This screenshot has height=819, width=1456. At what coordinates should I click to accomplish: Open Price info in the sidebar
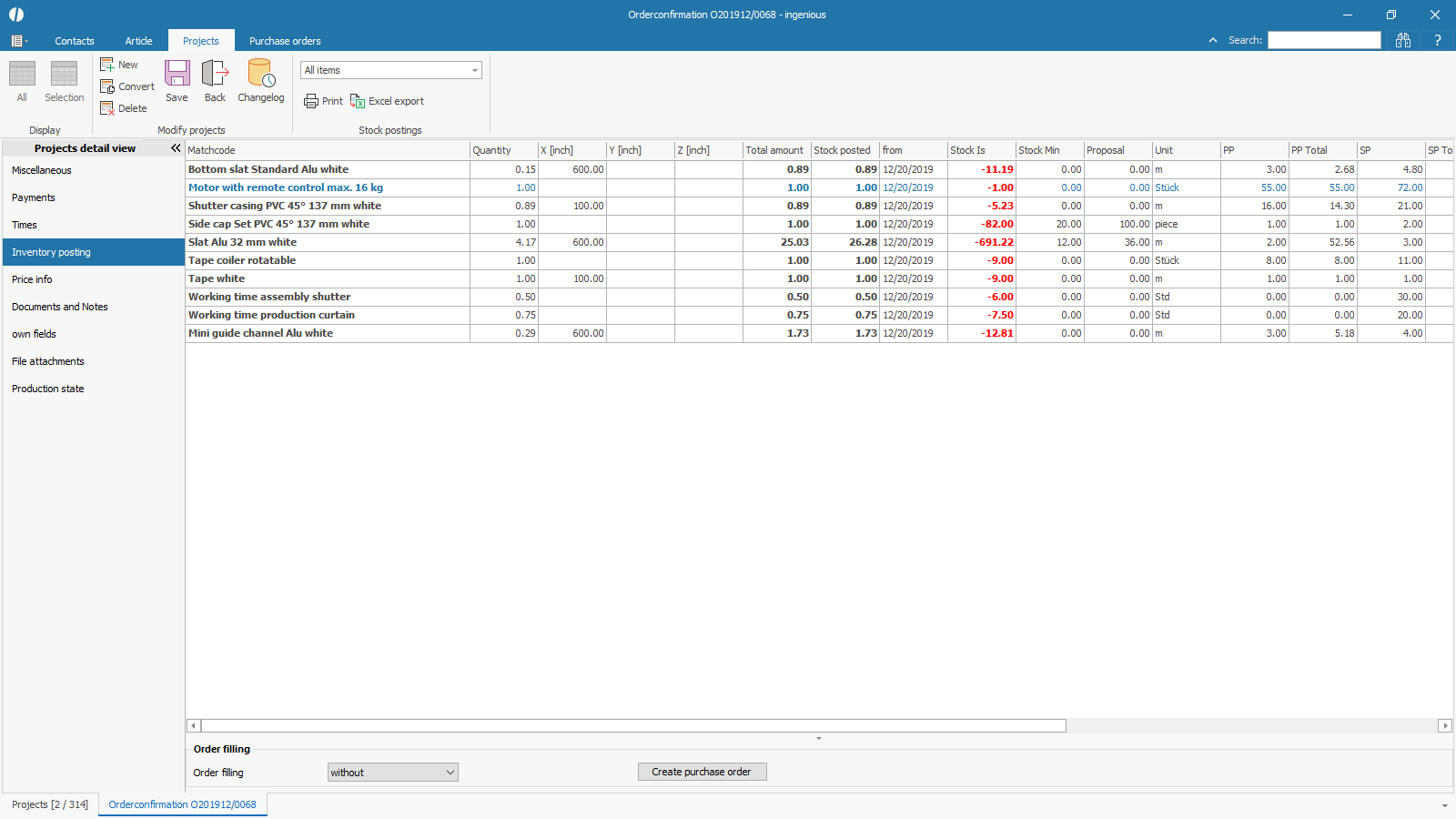click(32, 279)
